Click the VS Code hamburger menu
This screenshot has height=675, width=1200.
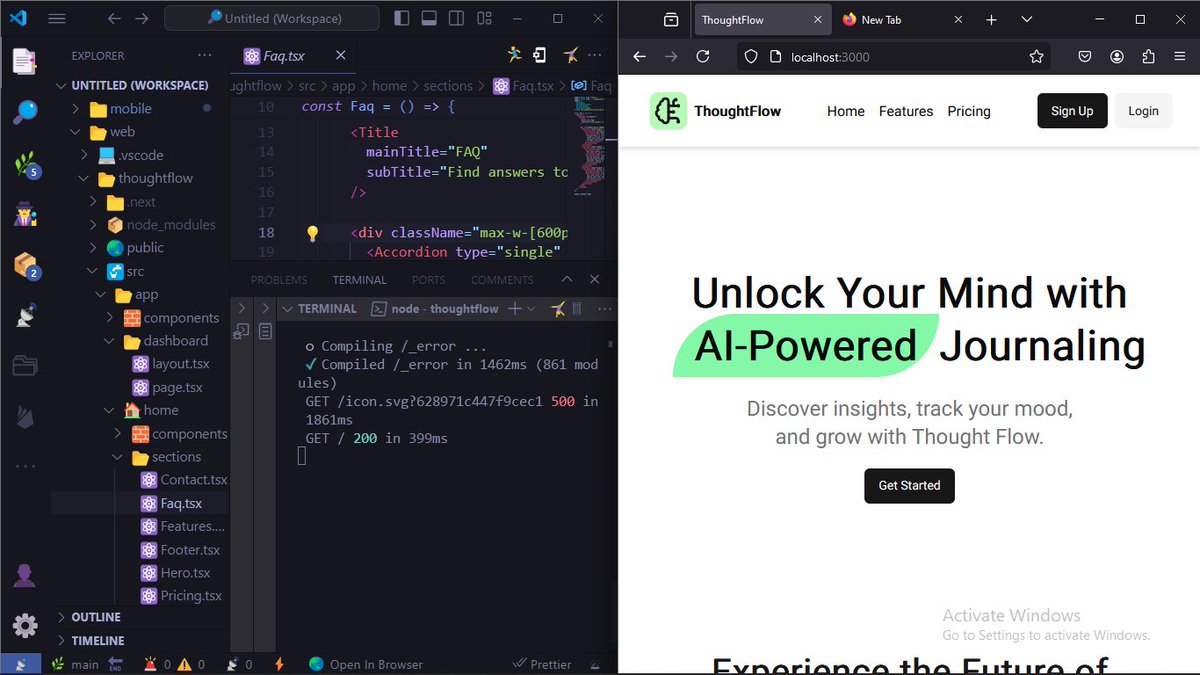(57, 19)
